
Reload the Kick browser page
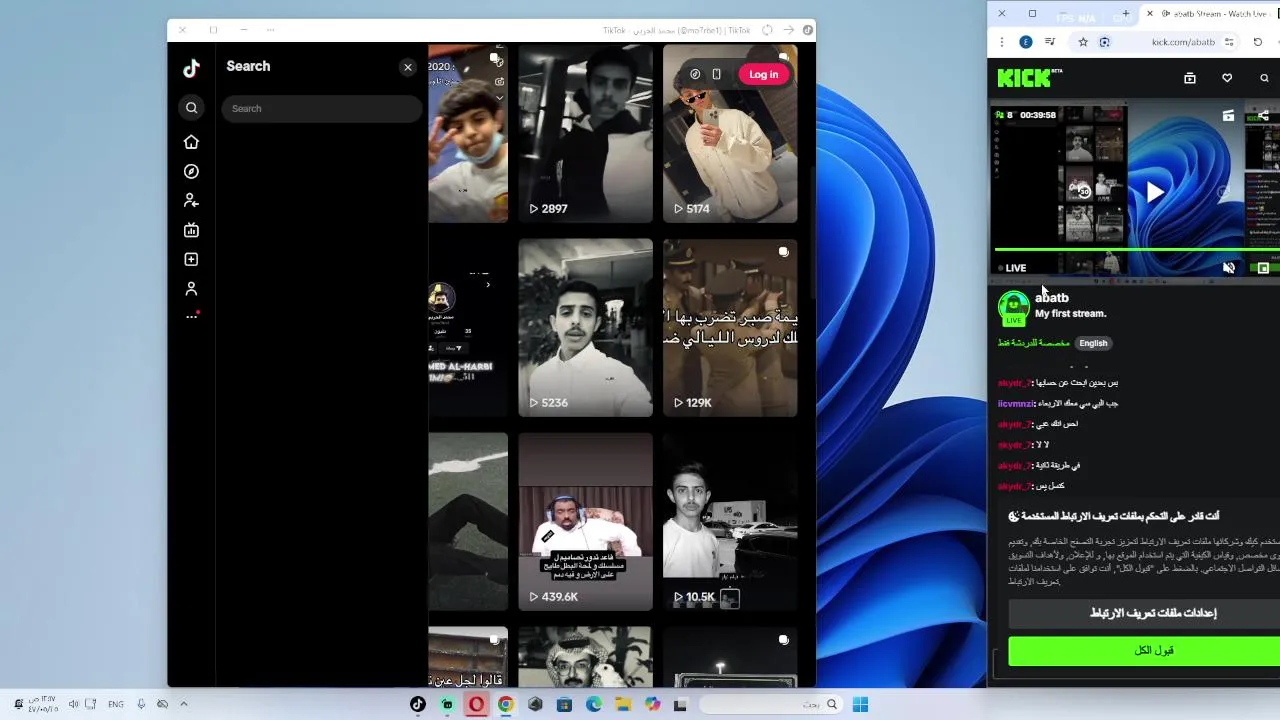tap(1258, 42)
